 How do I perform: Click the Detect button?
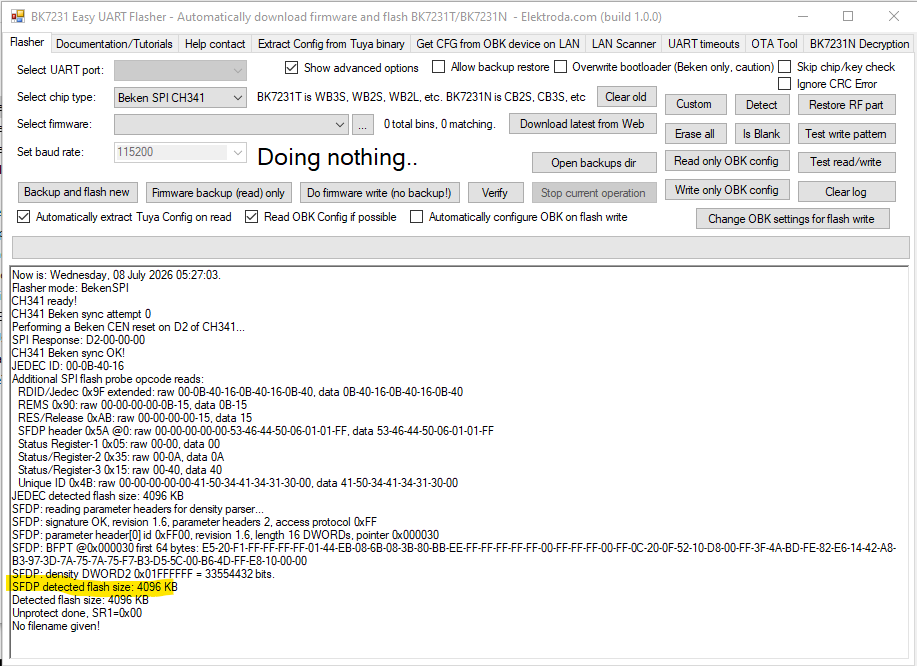click(761, 105)
